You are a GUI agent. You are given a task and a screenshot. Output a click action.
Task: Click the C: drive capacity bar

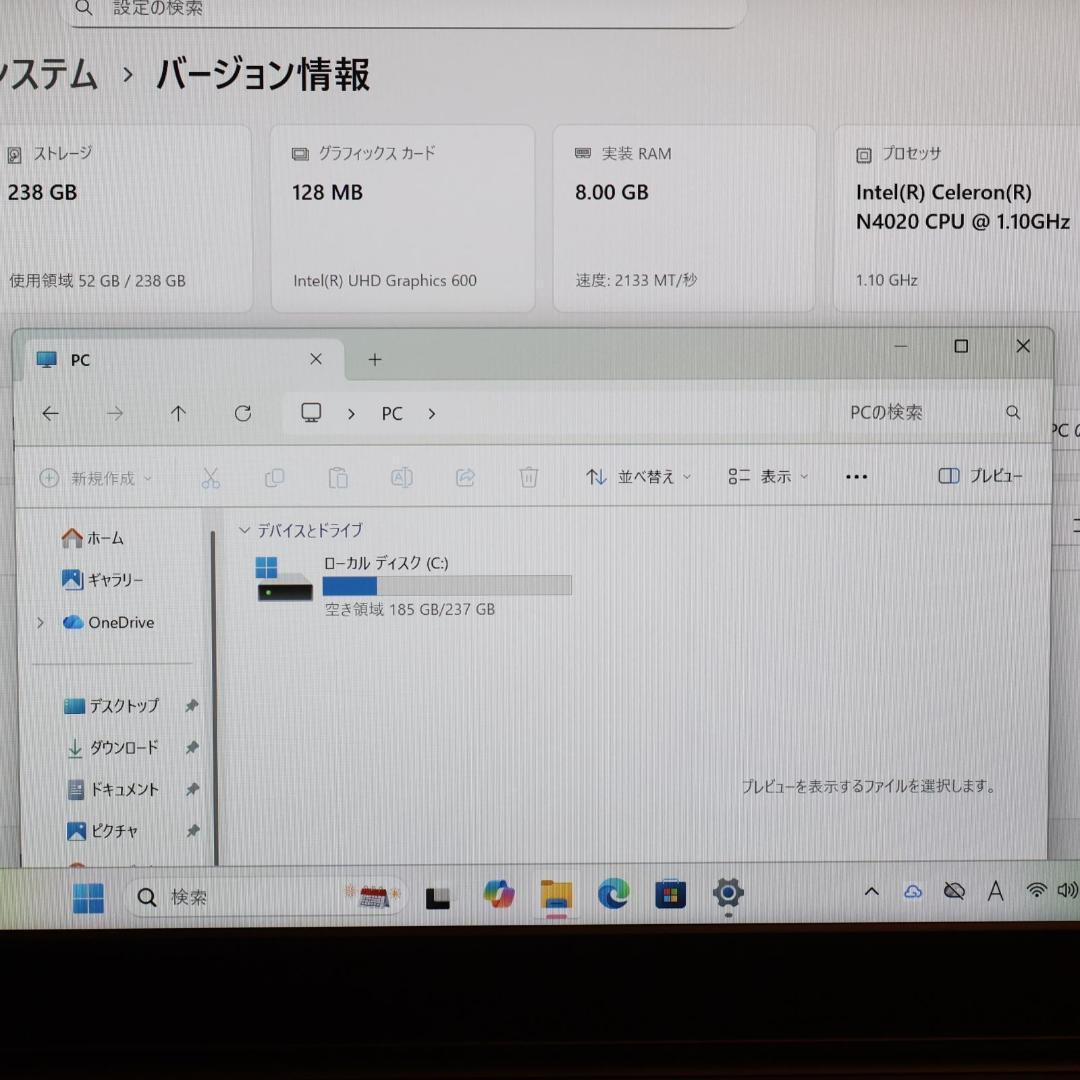(446, 585)
